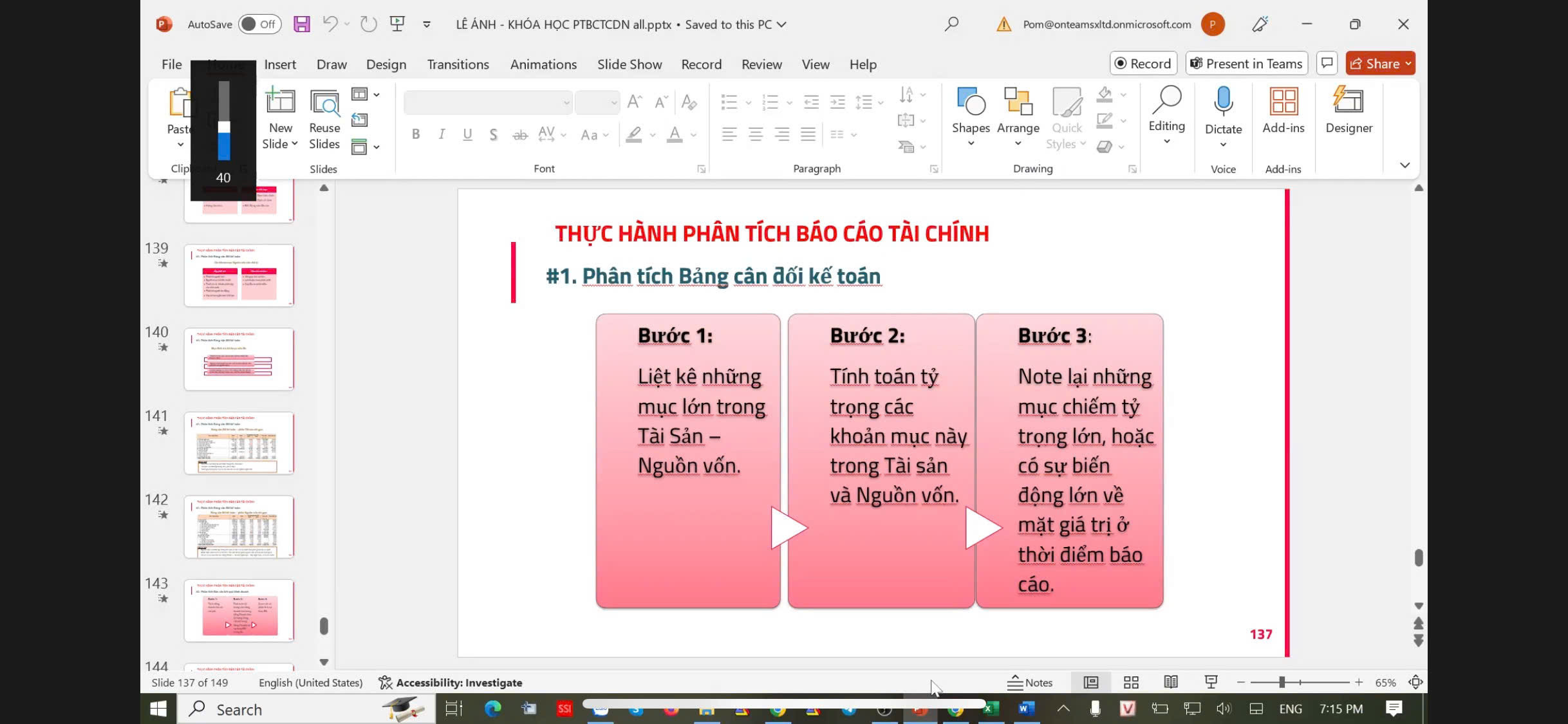Collapse the ribbon with chevron
This screenshot has width=1568, height=724.
coord(1405,165)
